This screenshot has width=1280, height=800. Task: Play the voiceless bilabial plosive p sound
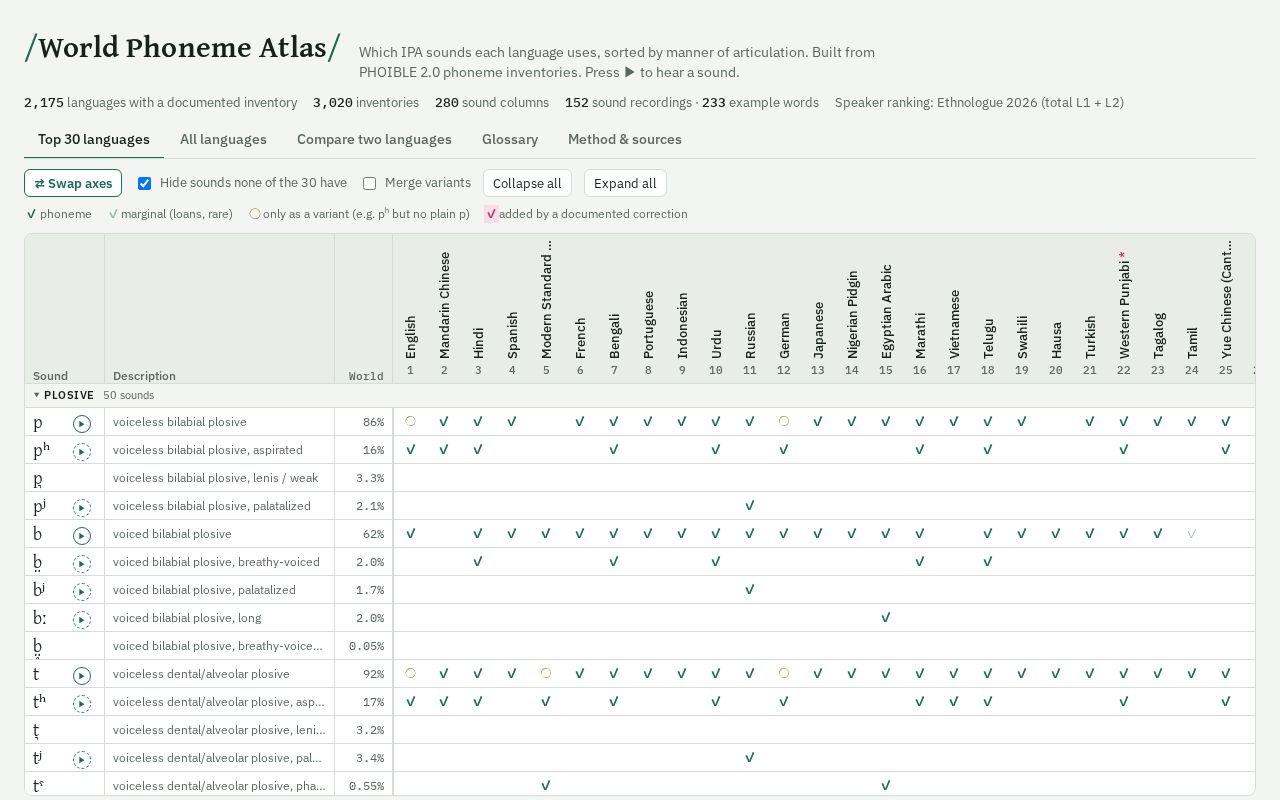tap(82, 424)
